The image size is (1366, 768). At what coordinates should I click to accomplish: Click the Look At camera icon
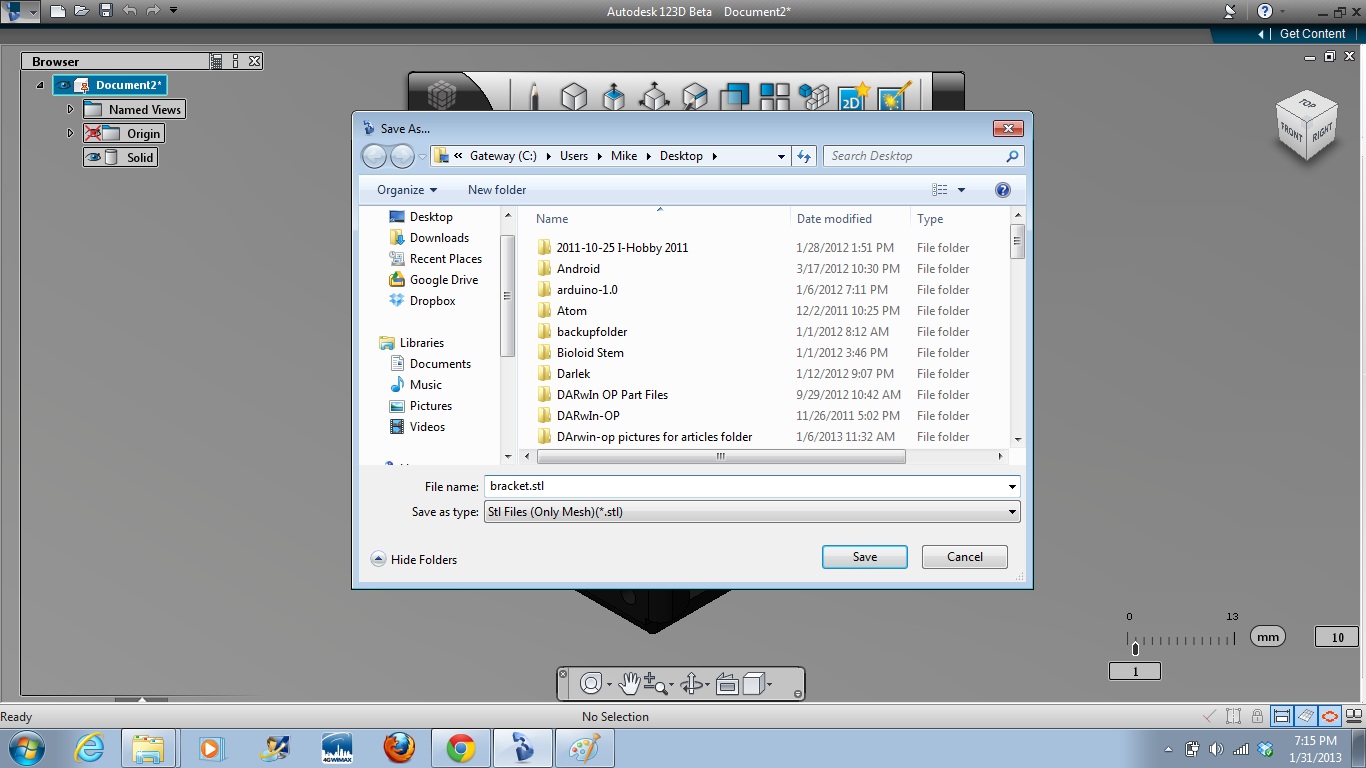[727, 684]
